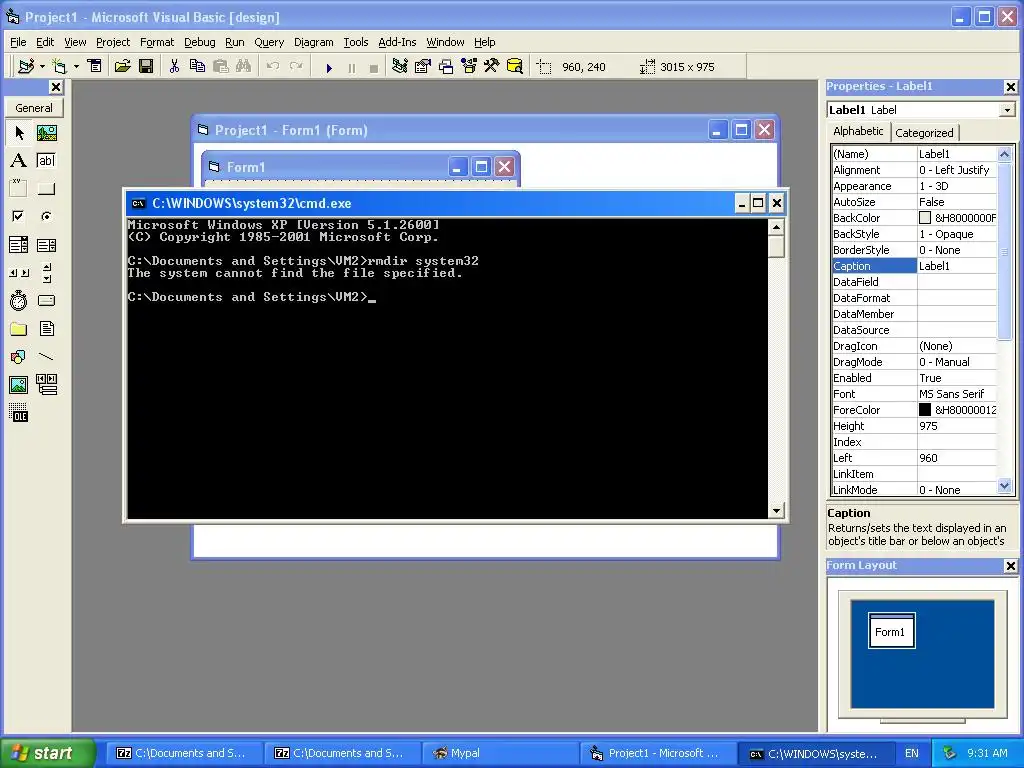
Task: Cut selection with the scissors icon
Action: pos(174,66)
